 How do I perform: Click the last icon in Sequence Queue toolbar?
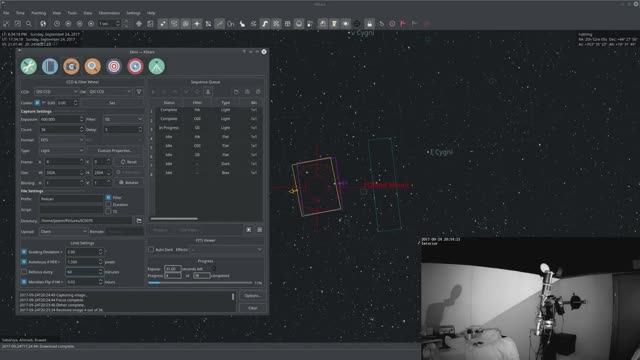[258, 92]
